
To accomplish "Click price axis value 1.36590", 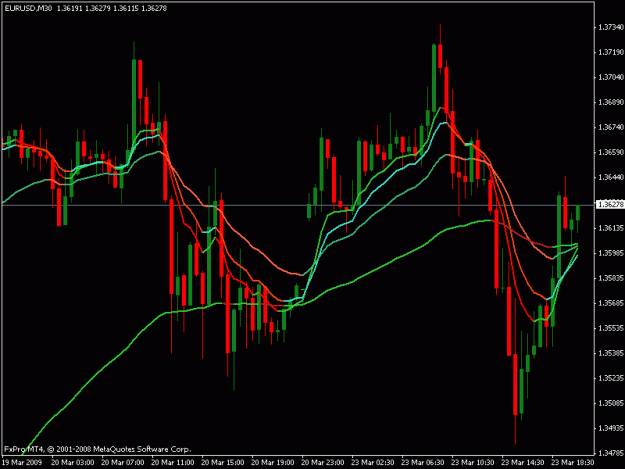I will pyautogui.click(x=610, y=152).
